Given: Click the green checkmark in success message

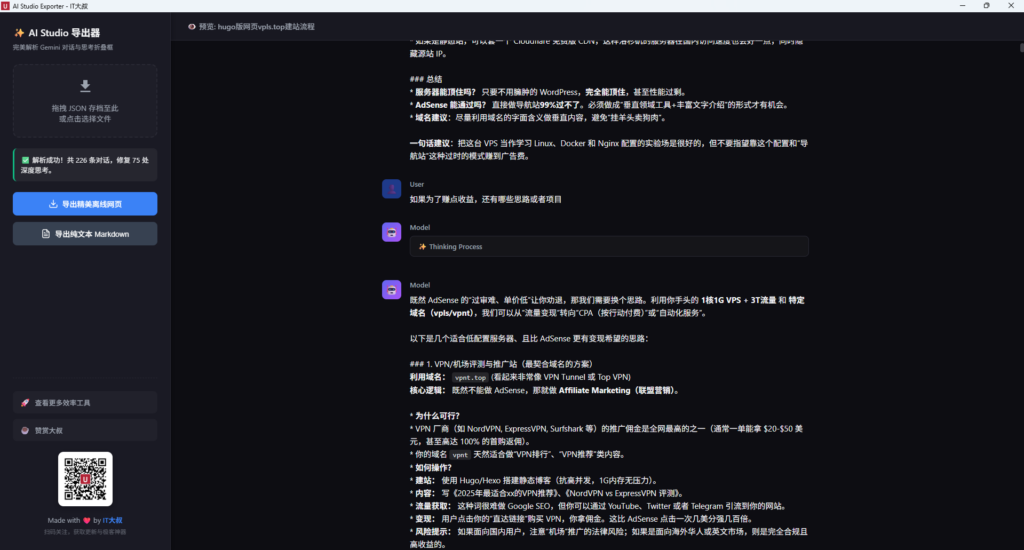Looking at the screenshot, I should click(24, 158).
